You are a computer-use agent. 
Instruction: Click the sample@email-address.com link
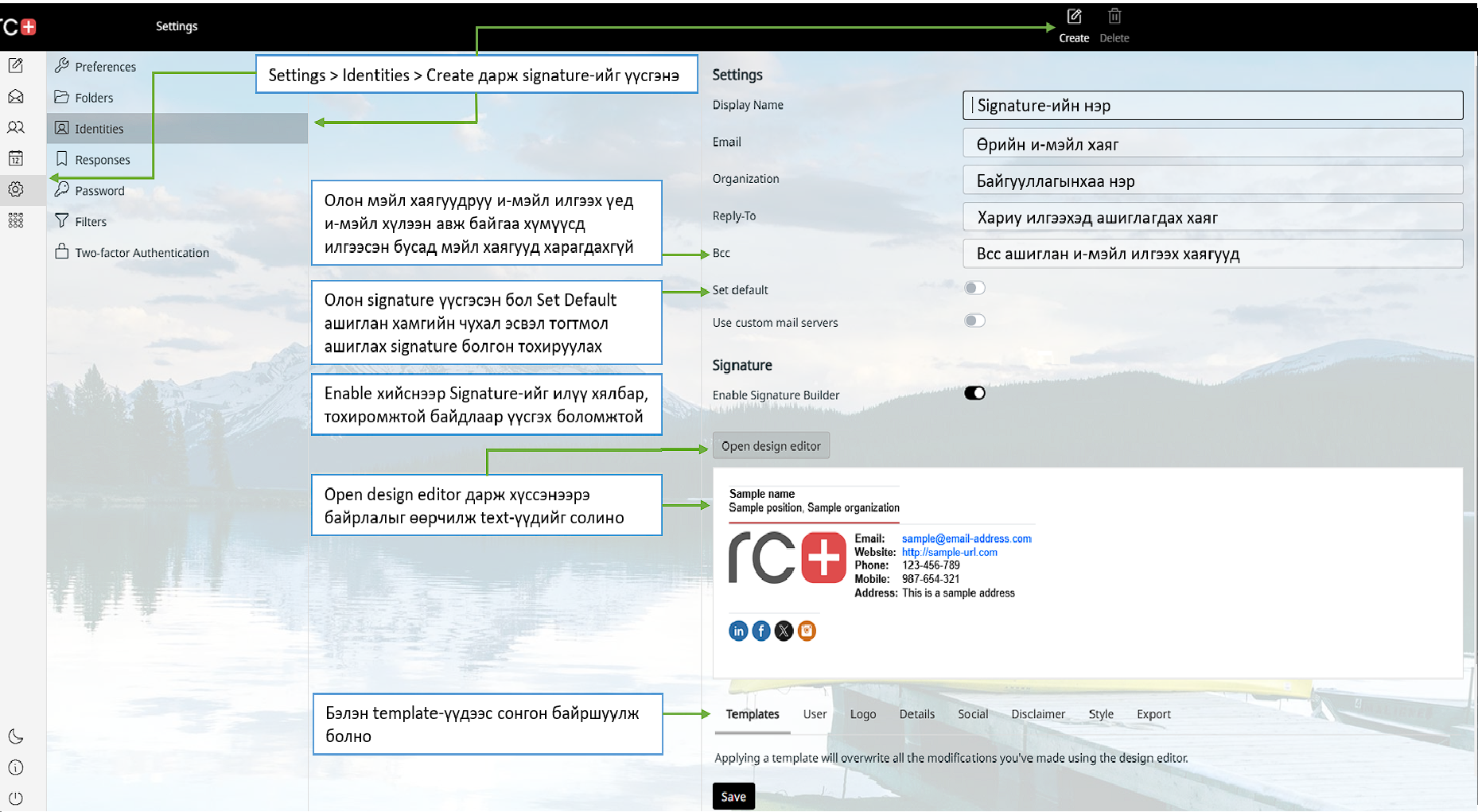tap(967, 538)
